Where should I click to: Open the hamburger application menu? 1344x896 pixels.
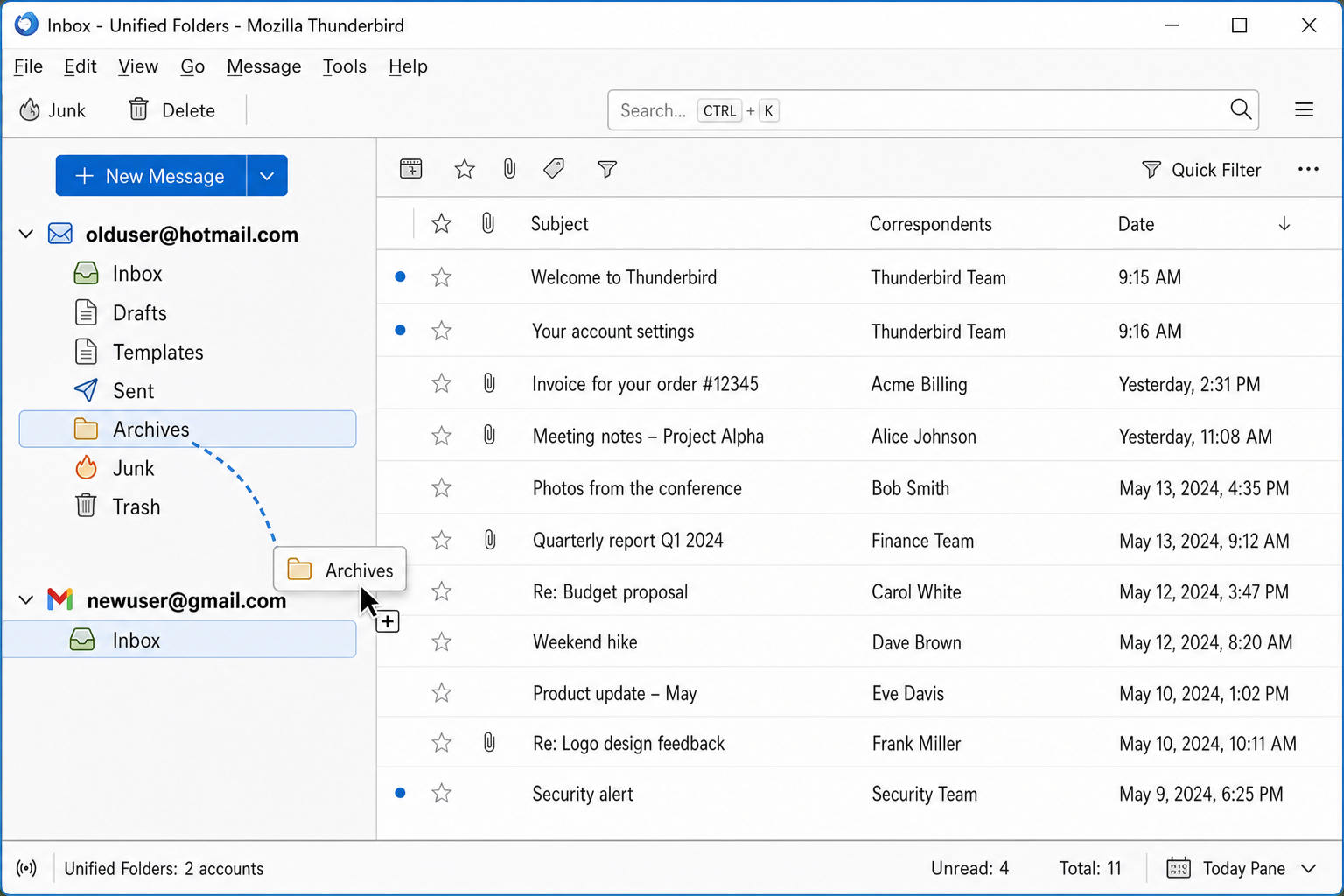click(1304, 110)
